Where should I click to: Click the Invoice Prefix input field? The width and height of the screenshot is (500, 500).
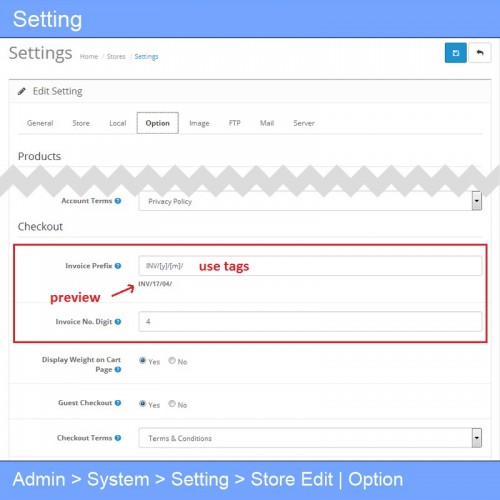point(310,266)
